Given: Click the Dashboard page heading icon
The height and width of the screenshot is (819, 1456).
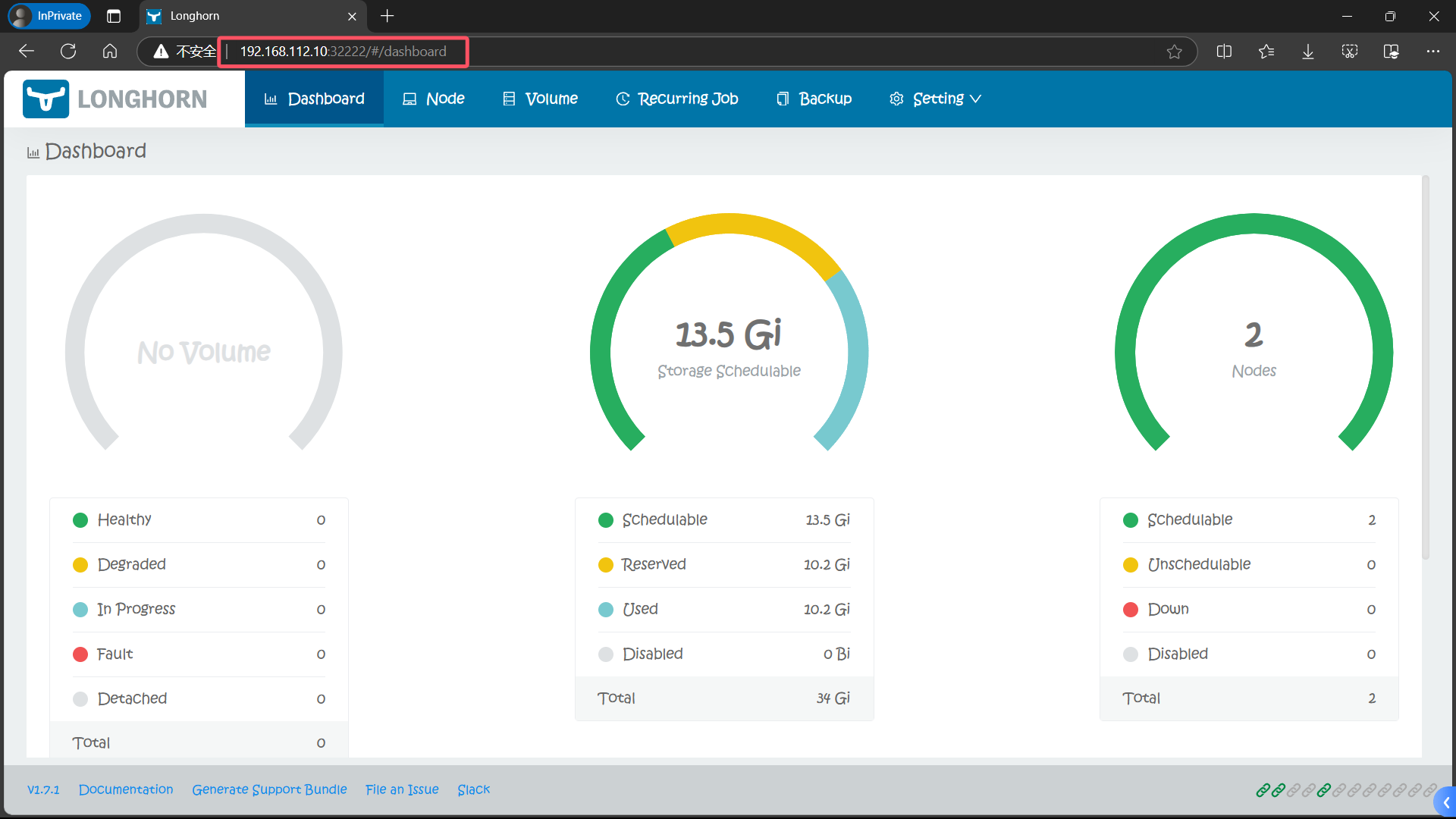Looking at the screenshot, I should tap(33, 152).
